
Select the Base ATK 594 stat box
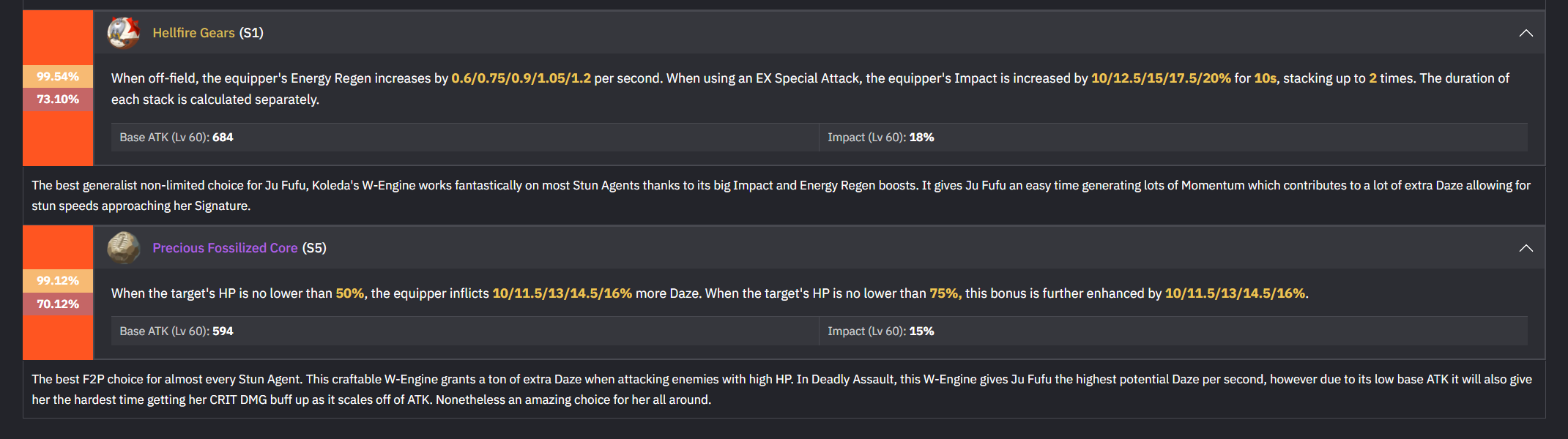[x=464, y=331]
